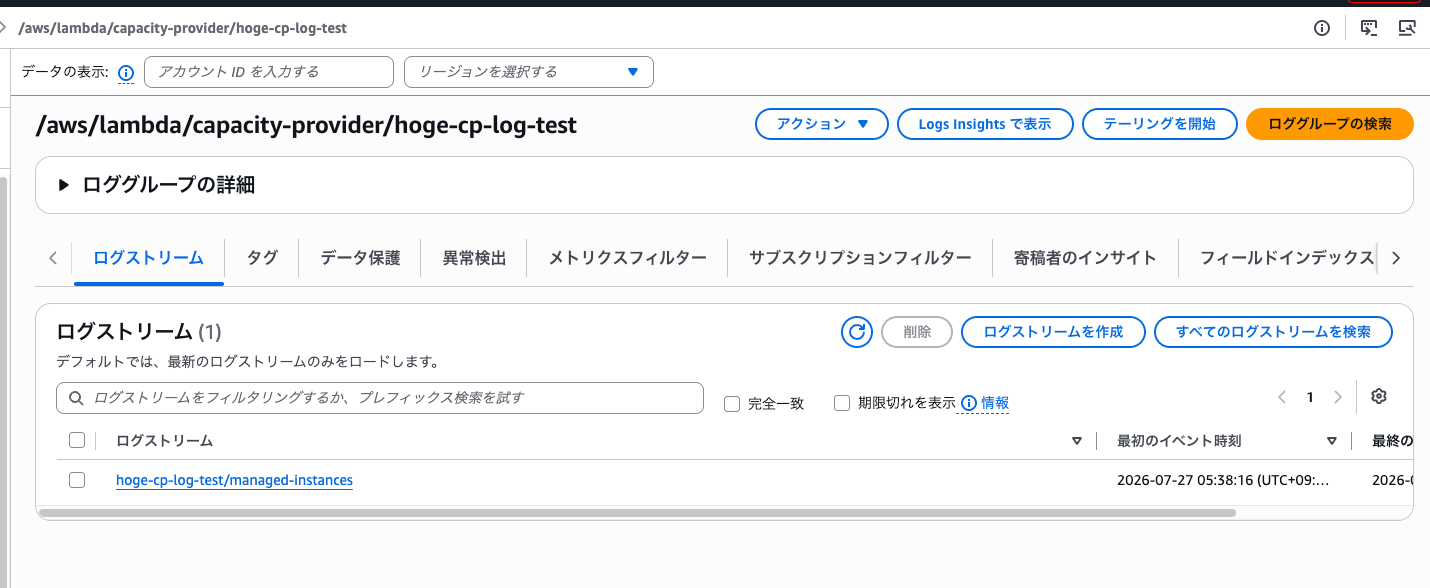Image resolution: width=1430 pixels, height=588 pixels.
Task: Click the 2026-07-27 05:38:16 timestamp cell
Action: 1223,480
